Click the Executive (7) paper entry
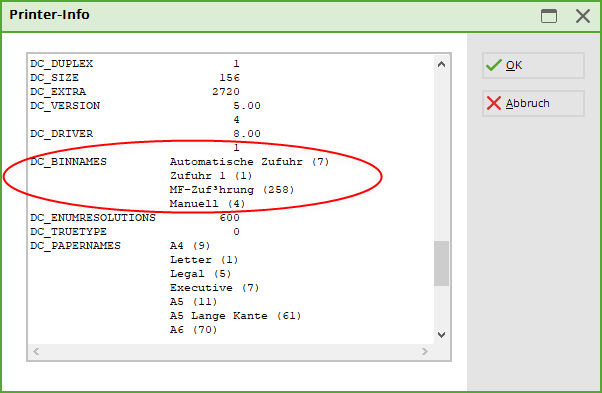Viewport: 602px width, 393px height. click(215, 288)
